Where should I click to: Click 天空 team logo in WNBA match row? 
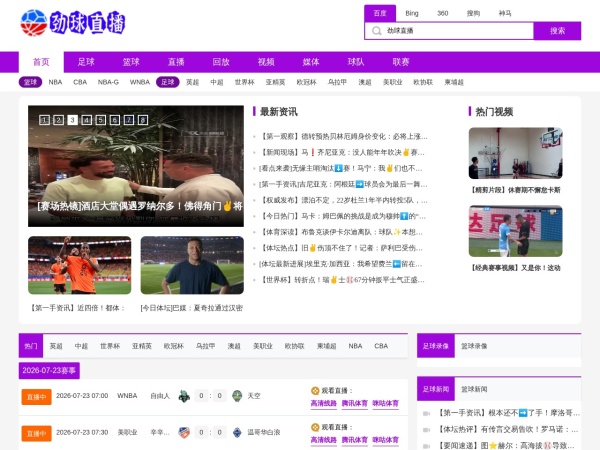(x=237, y=396)
